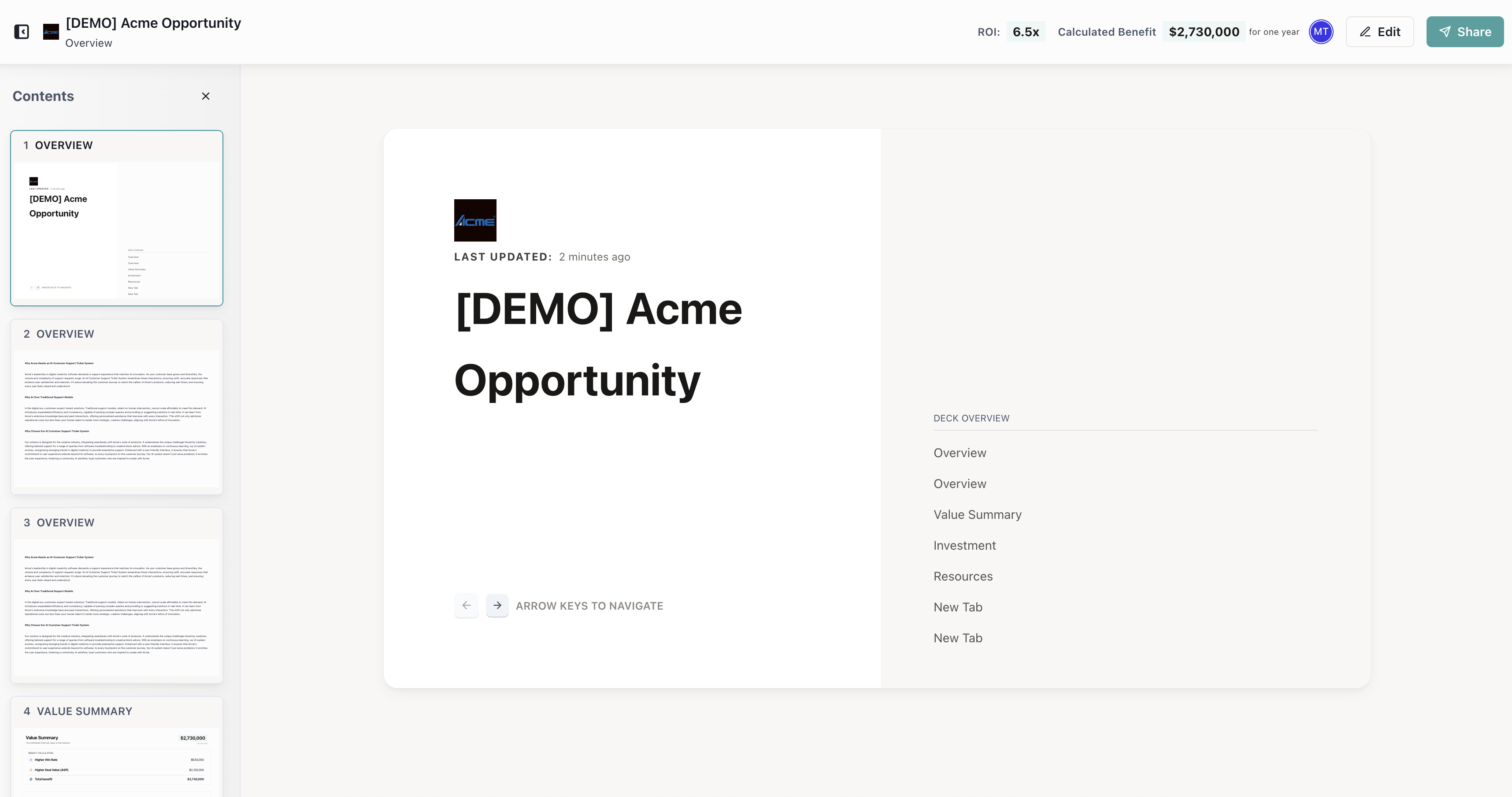
Task: Close the Contents panel
Action: click(205, 97)
